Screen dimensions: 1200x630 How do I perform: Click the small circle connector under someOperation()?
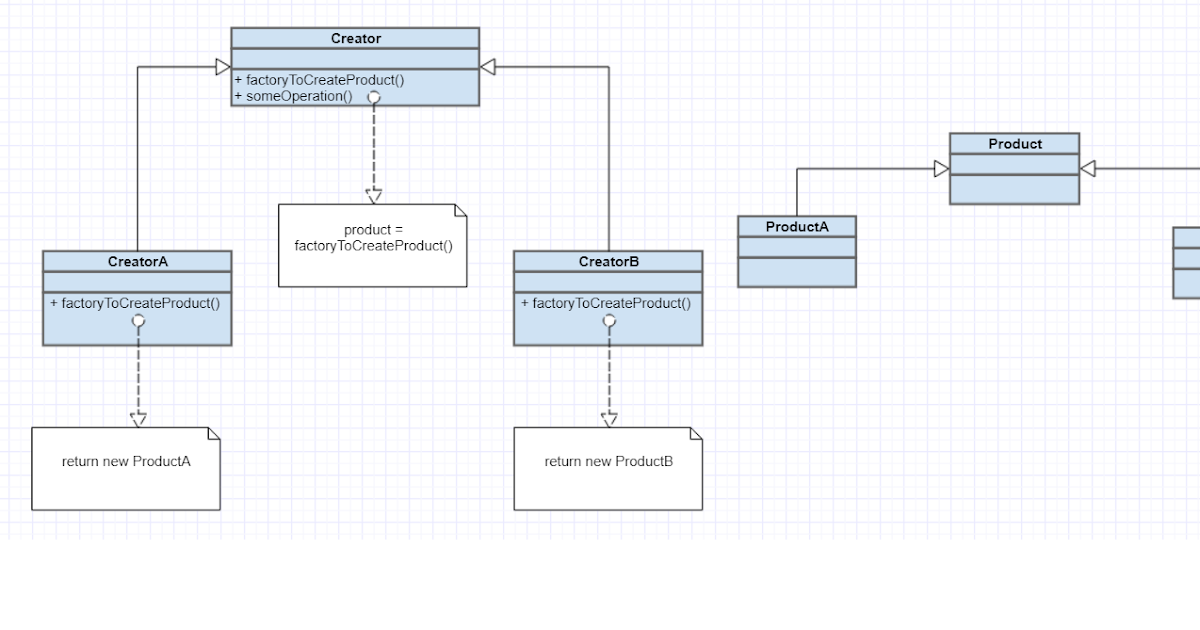pos(374,97)
